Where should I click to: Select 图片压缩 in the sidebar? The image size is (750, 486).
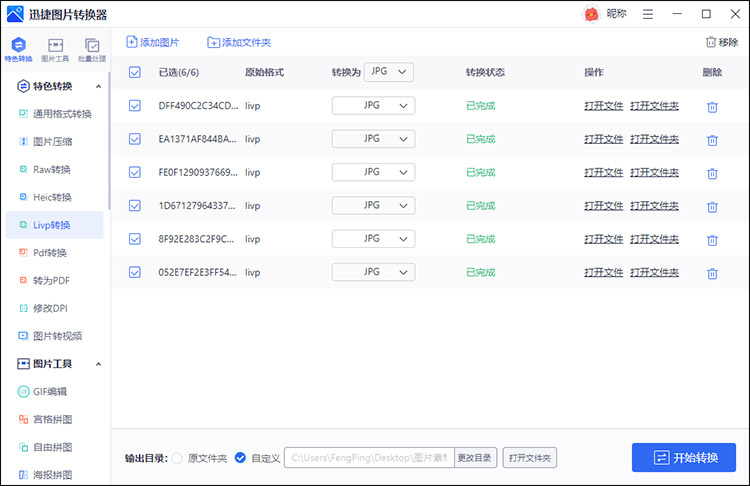click(x=52, y=141)
